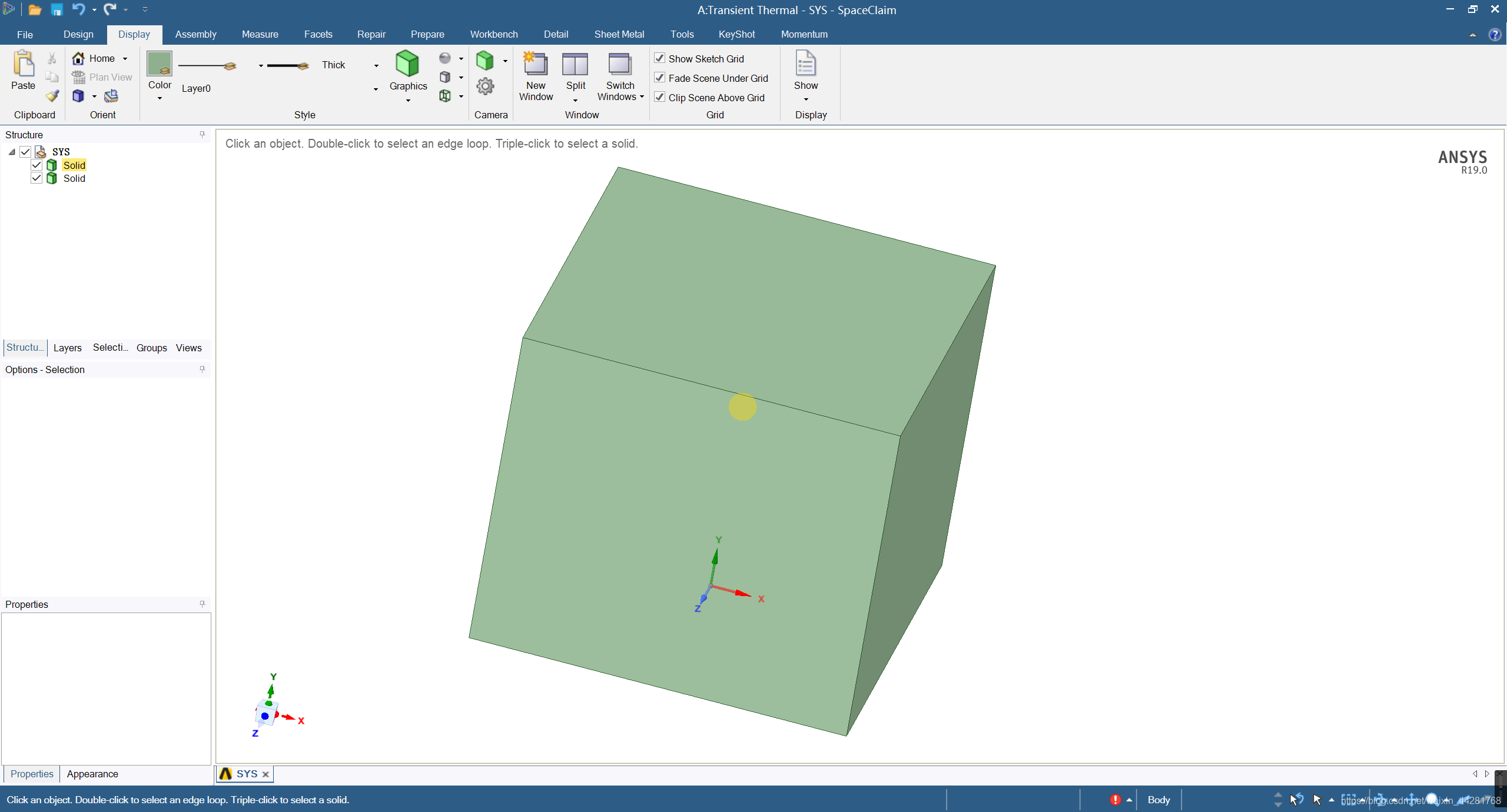Open the Switch Windows tool

pyautogui.click(x=620, y=64)
